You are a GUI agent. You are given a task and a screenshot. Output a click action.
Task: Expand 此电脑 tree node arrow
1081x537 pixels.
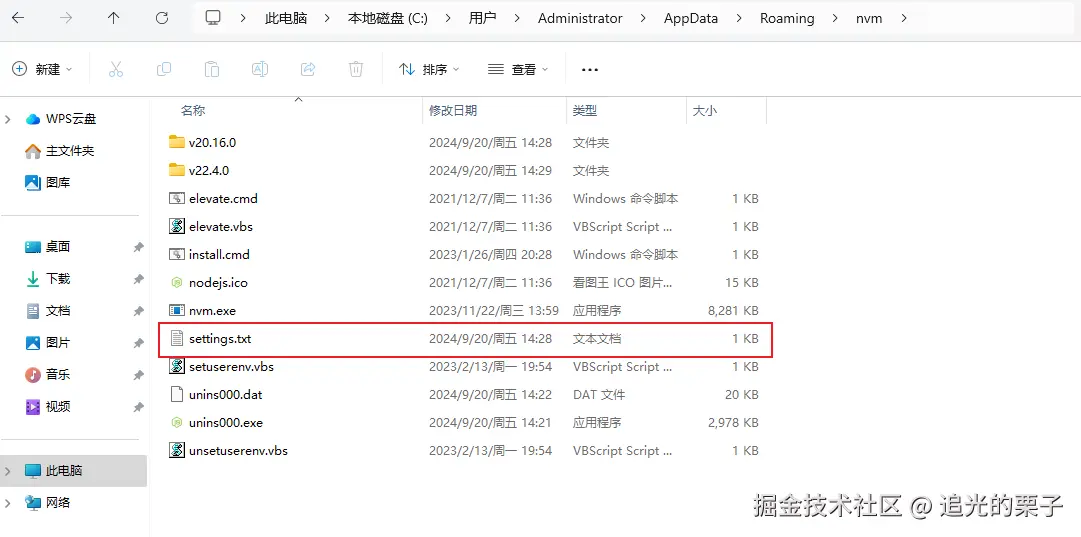[x=8, y=472]
